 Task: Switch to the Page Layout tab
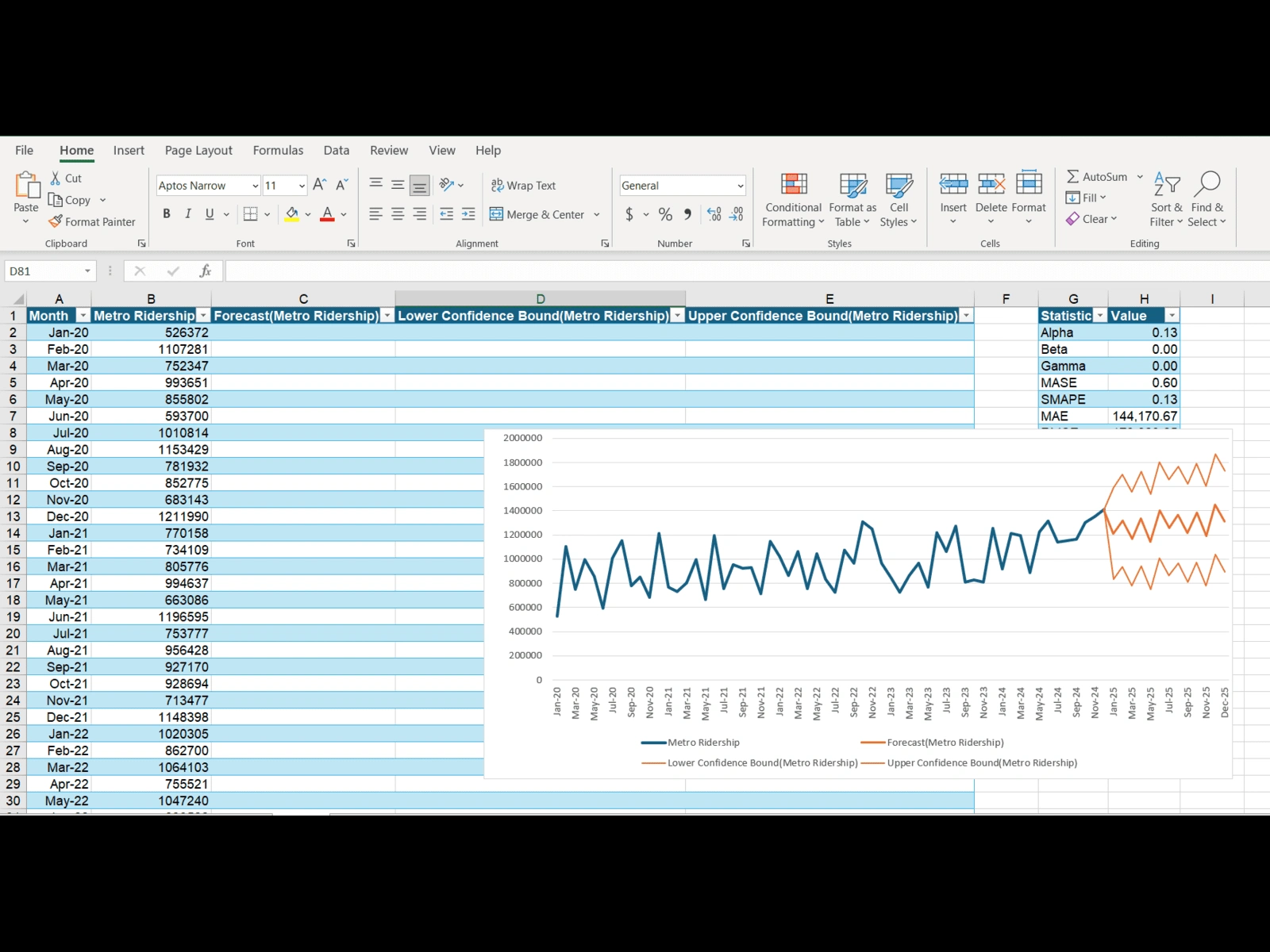198,151
